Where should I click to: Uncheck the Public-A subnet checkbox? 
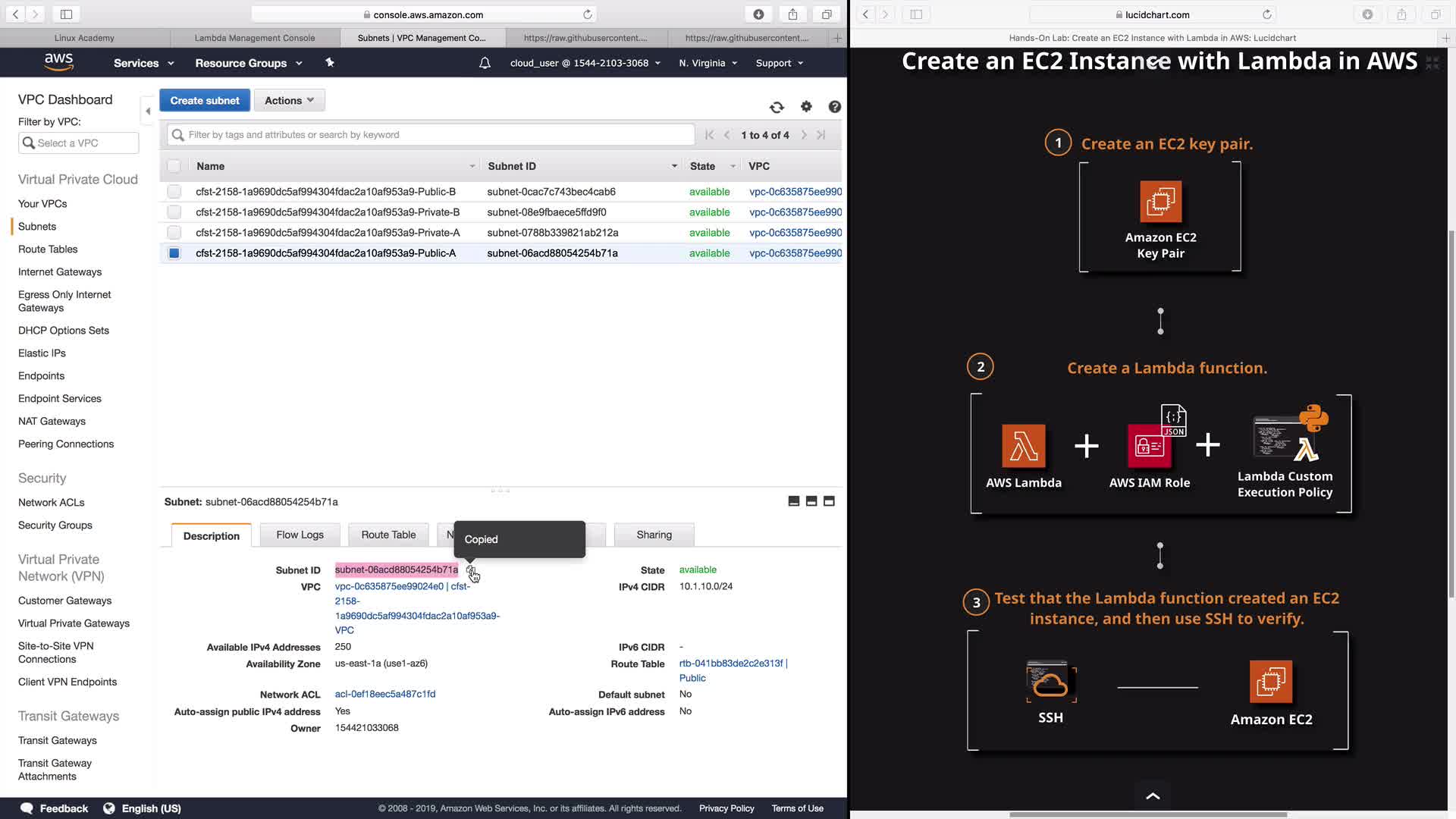coord(174,253)
